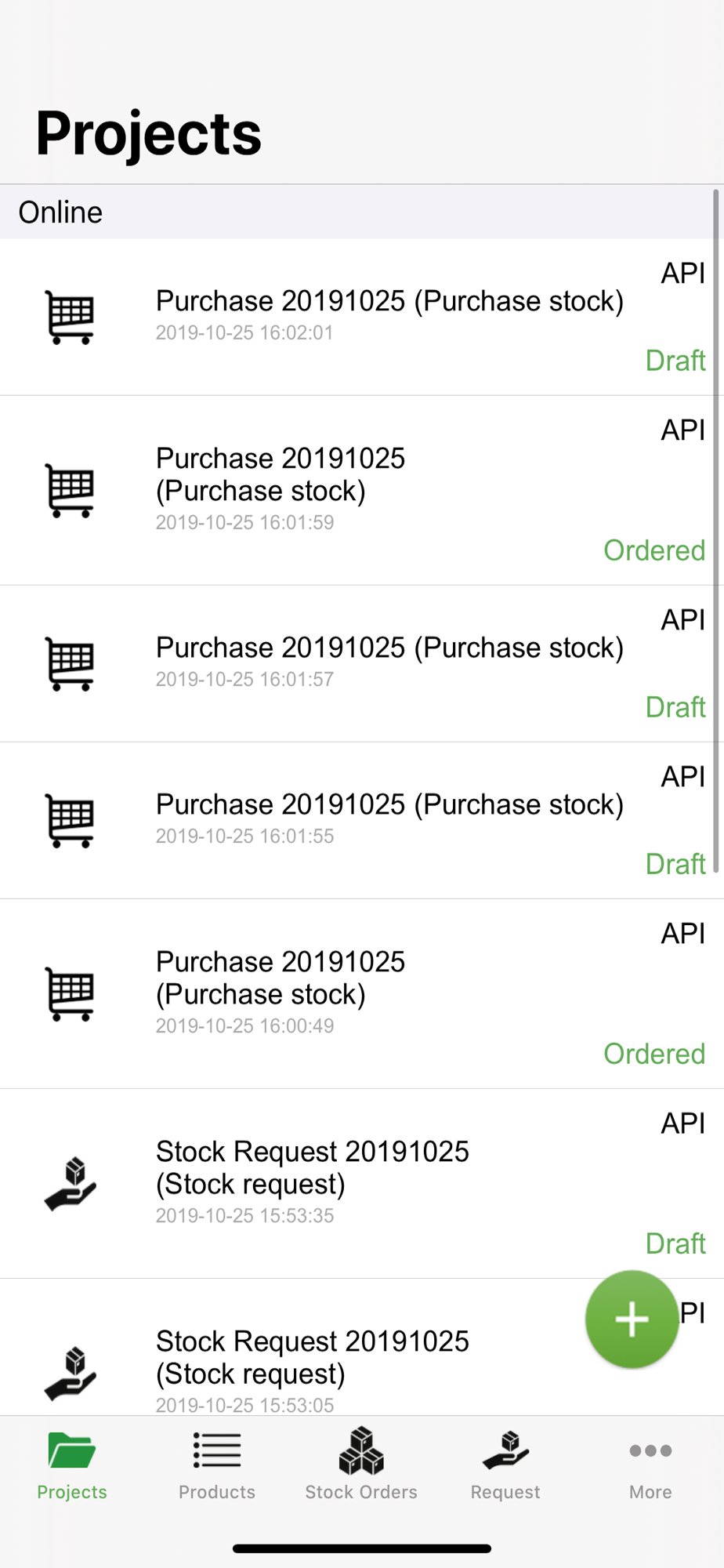Screen dimensions: 724x1568
Task: Switch to Stock Orders tab
Action: tap(361, 1465)
